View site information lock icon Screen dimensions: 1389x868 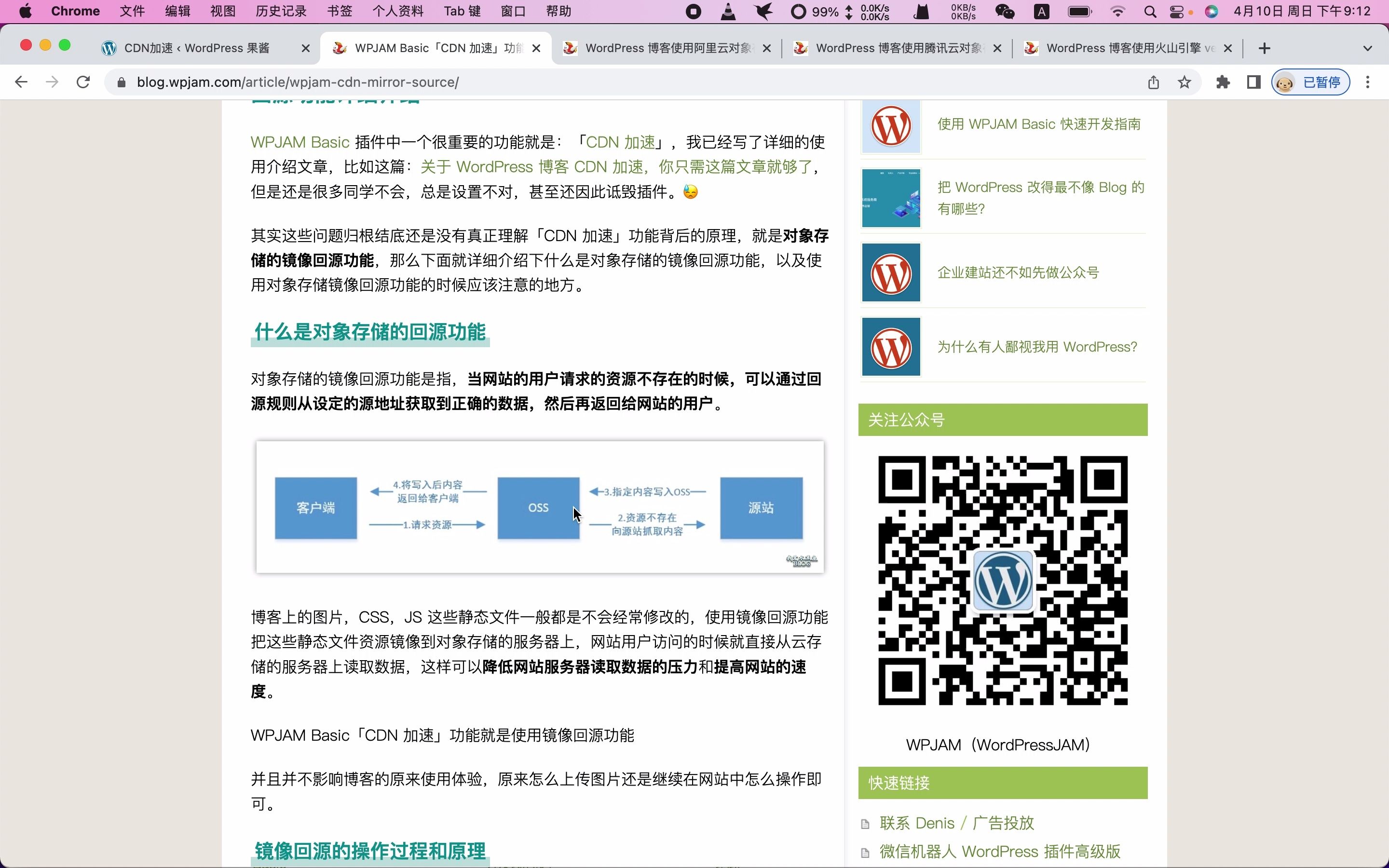click(121, 82)
